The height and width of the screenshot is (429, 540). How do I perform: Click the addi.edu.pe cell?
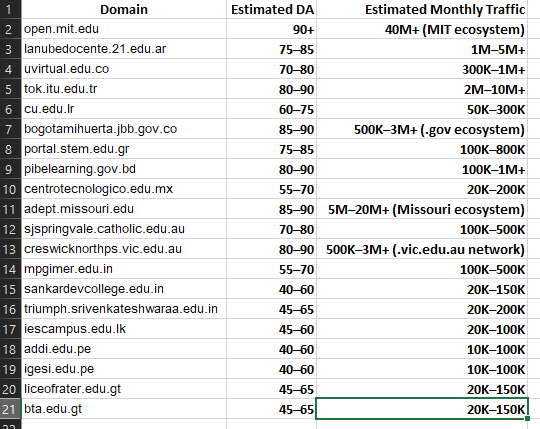coord(124,348)
